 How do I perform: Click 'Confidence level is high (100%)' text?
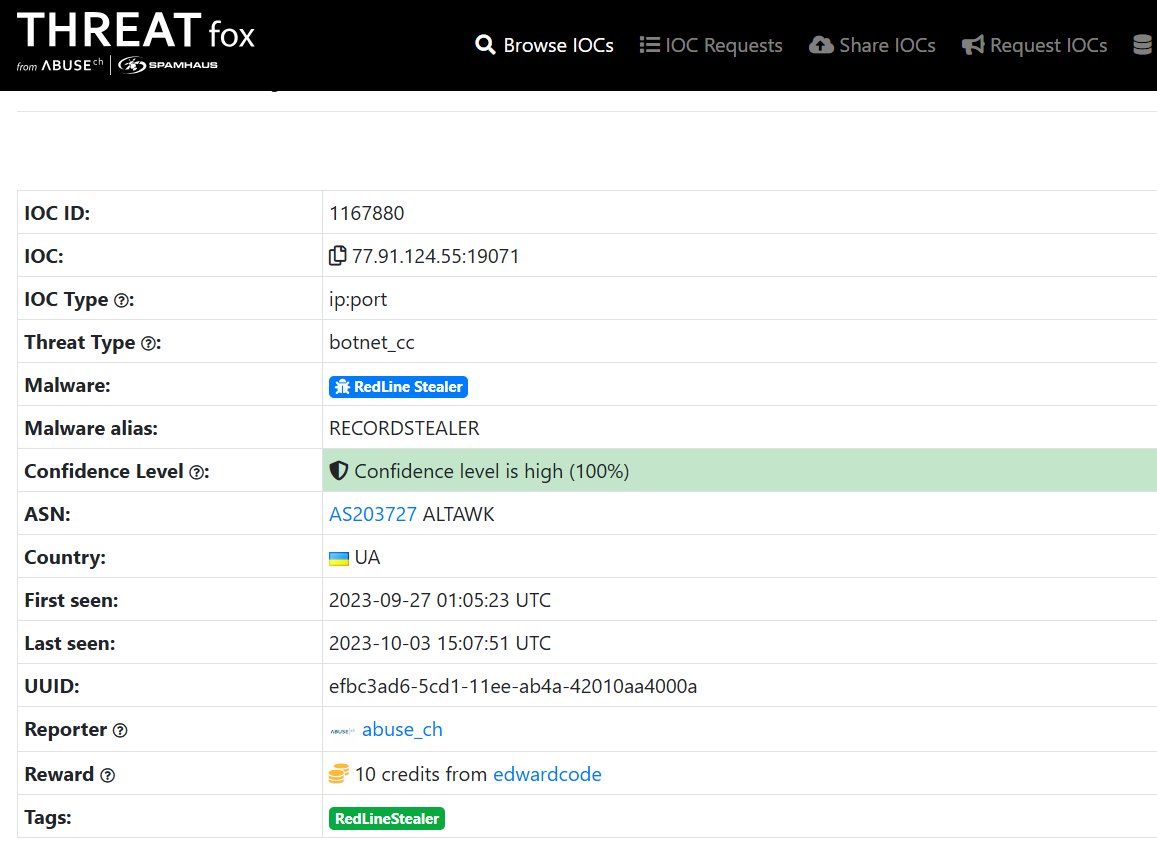click(492, 471)
